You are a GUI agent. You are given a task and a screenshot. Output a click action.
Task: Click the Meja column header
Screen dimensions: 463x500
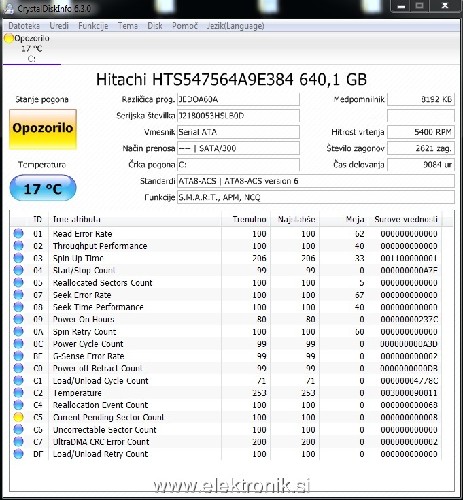(344, 219)
